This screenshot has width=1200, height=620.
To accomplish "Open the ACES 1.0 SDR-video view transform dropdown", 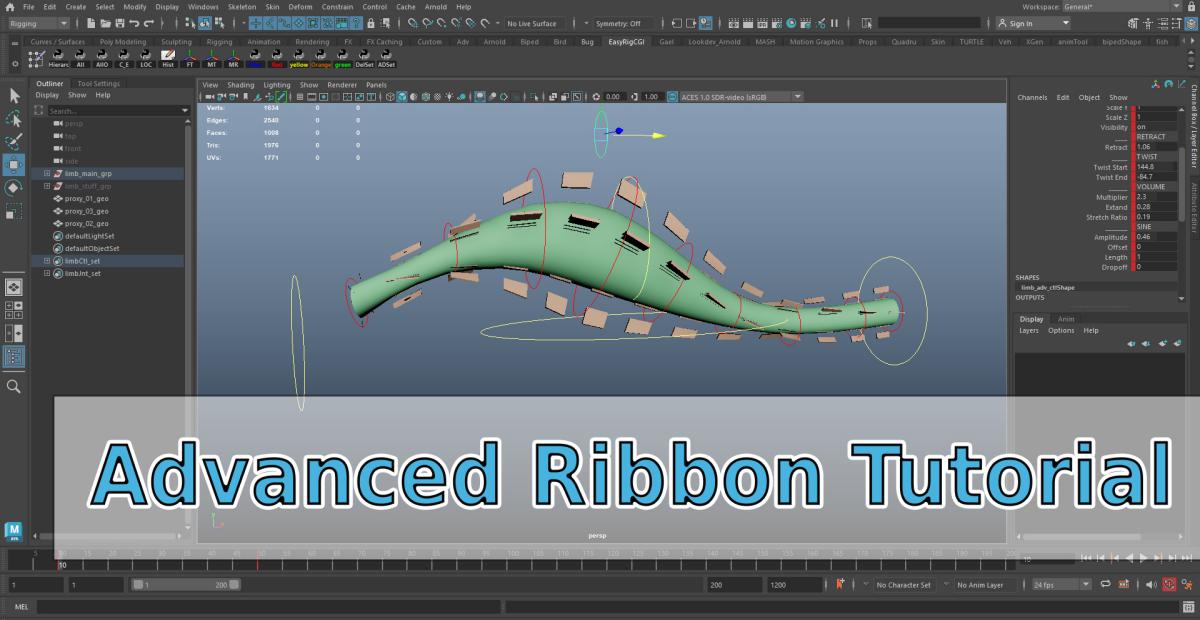I will [741, 97].
